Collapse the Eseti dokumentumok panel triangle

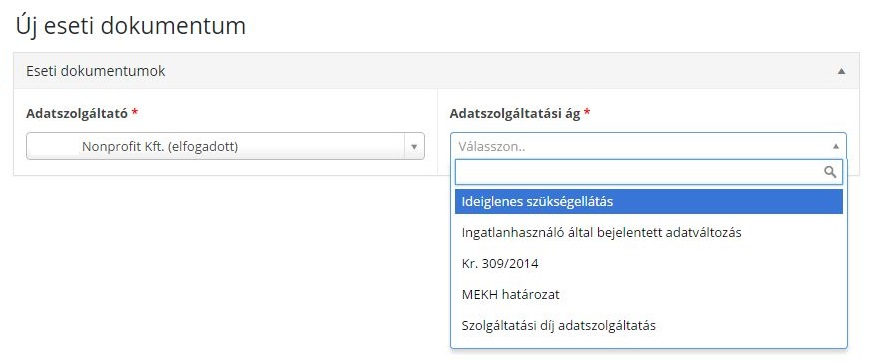[x=841, y=71]
